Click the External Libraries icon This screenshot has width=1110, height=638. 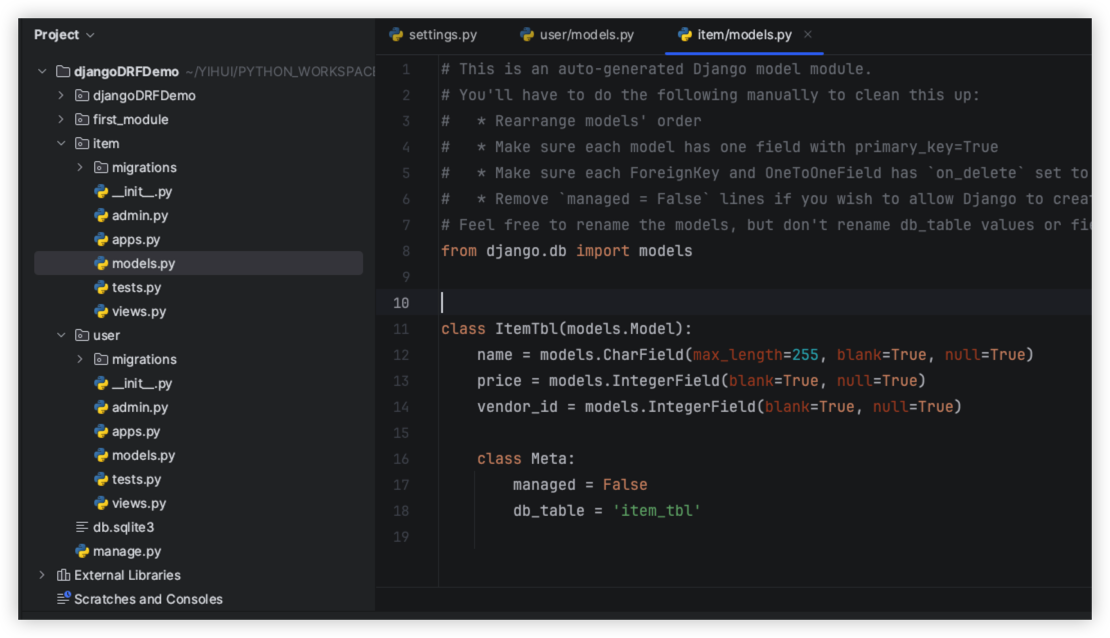pos(64,575)
